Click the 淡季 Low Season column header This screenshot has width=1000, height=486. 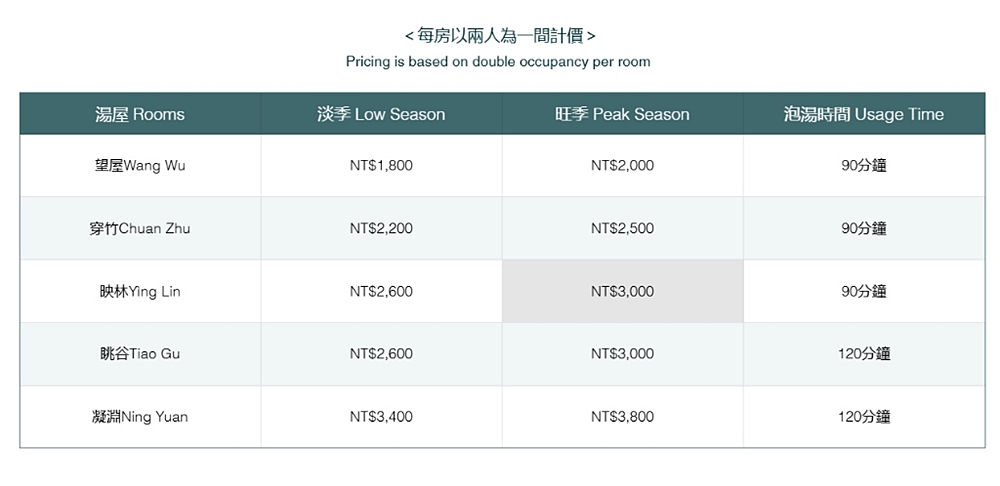(x=381, y=114)
